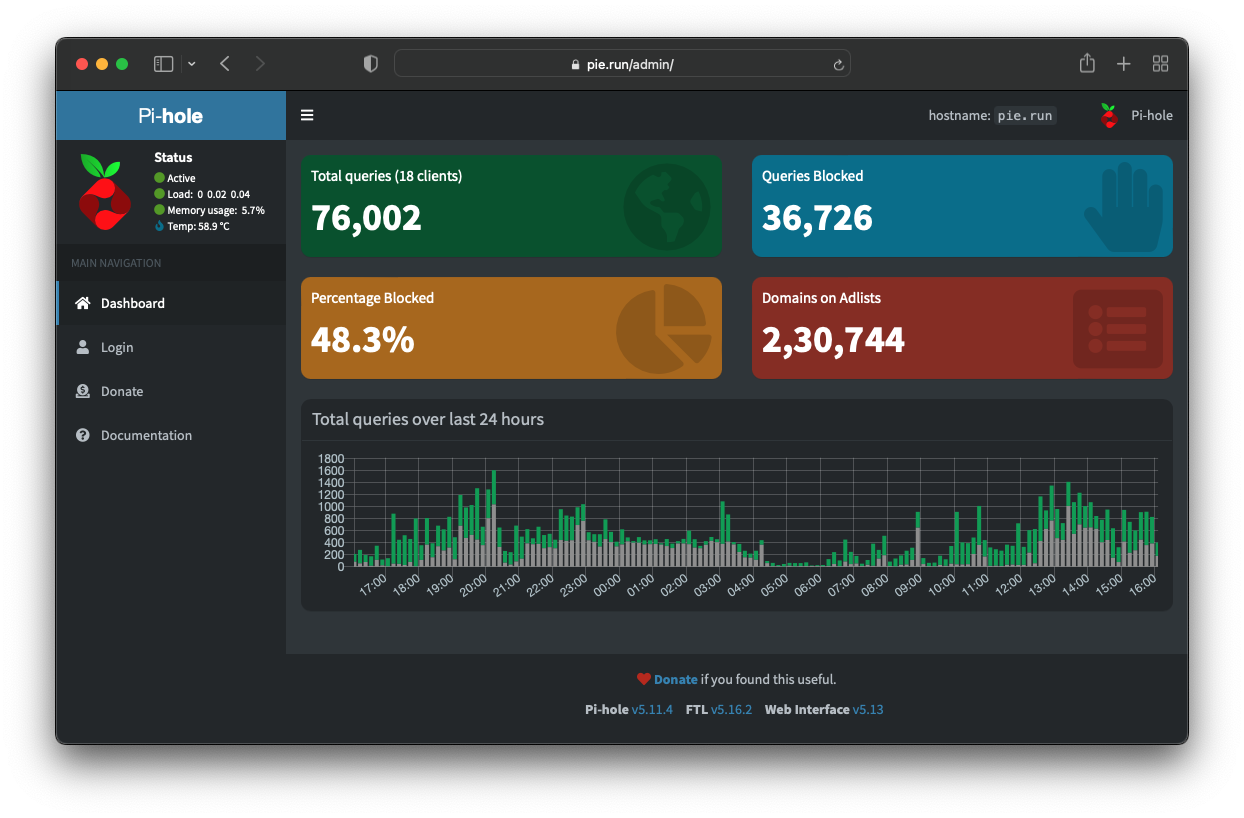
Task: Click the Pi-hole header title in sidebar
Action: pos(171,116)
